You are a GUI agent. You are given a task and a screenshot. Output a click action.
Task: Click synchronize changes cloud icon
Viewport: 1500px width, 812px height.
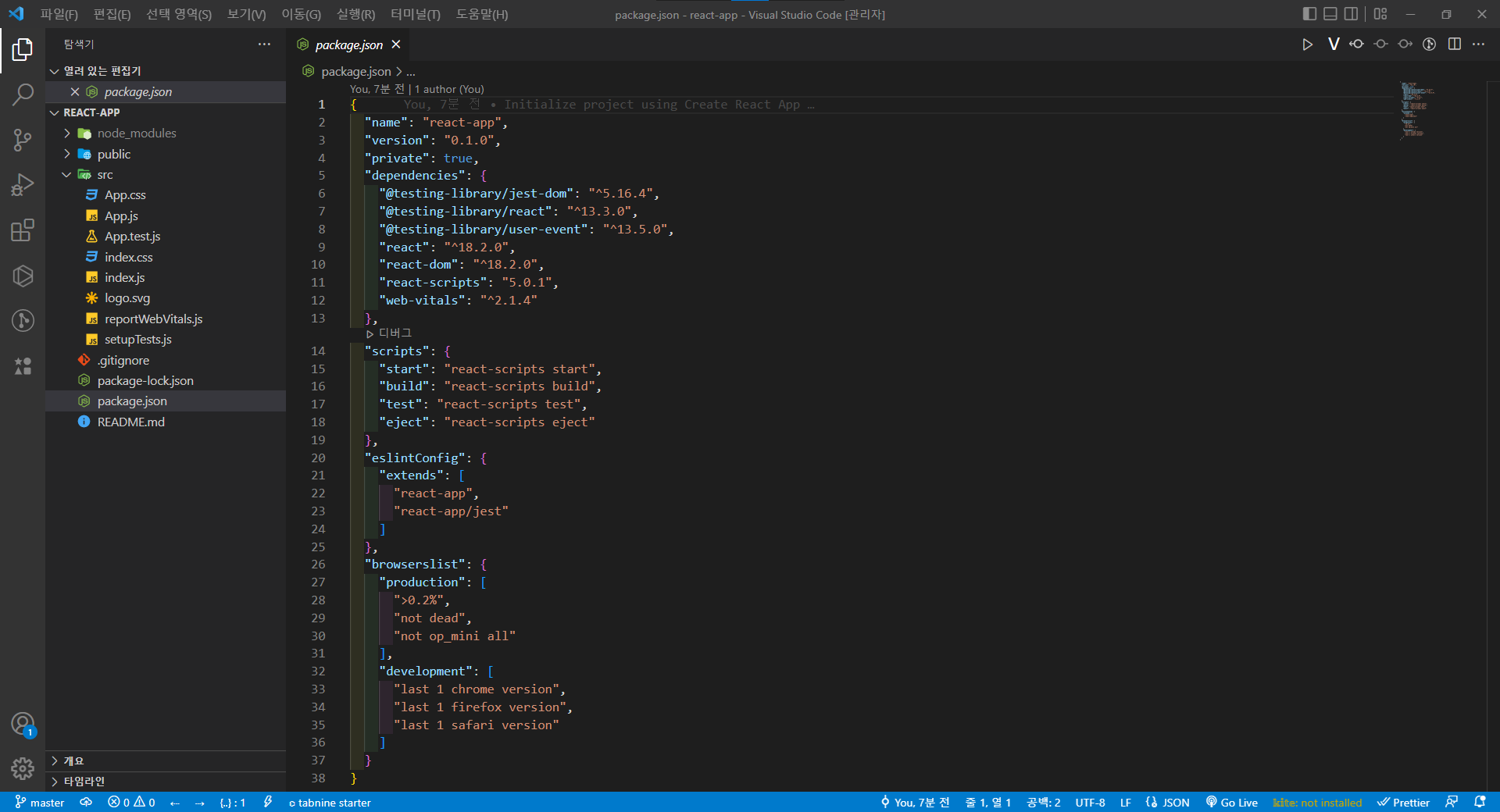point(86,803)
